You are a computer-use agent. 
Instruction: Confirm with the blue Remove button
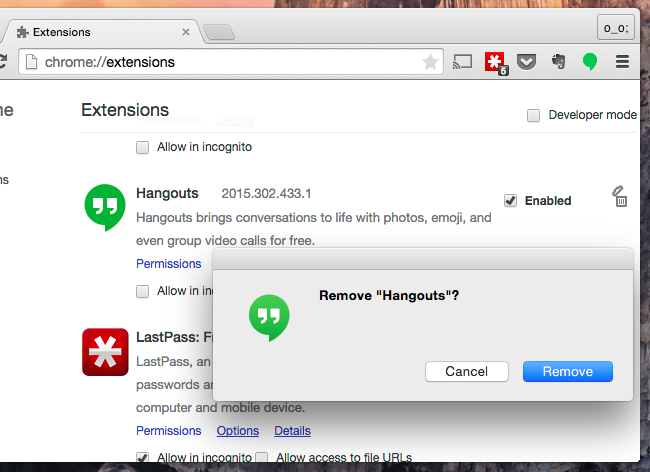(568, 371)
